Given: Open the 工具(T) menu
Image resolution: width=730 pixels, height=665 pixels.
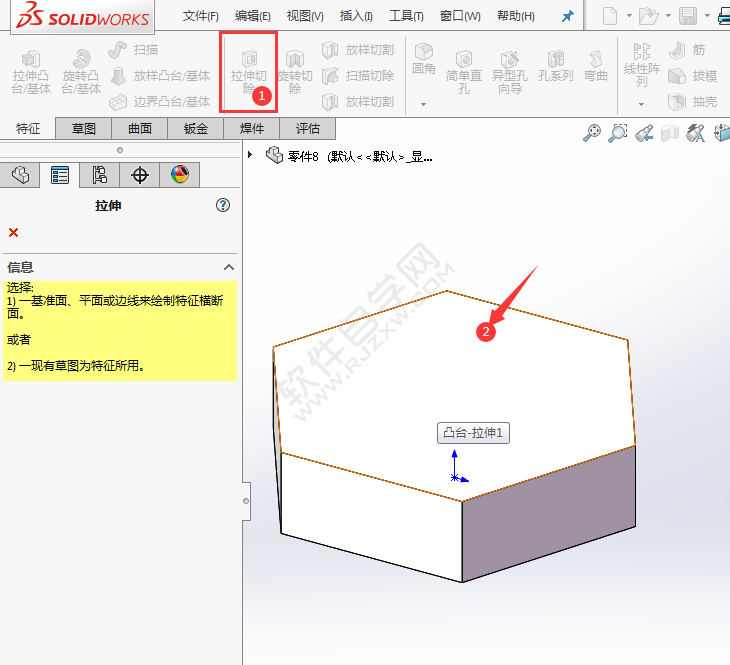Looking at the screenshot, I should [x=406, y=16].
